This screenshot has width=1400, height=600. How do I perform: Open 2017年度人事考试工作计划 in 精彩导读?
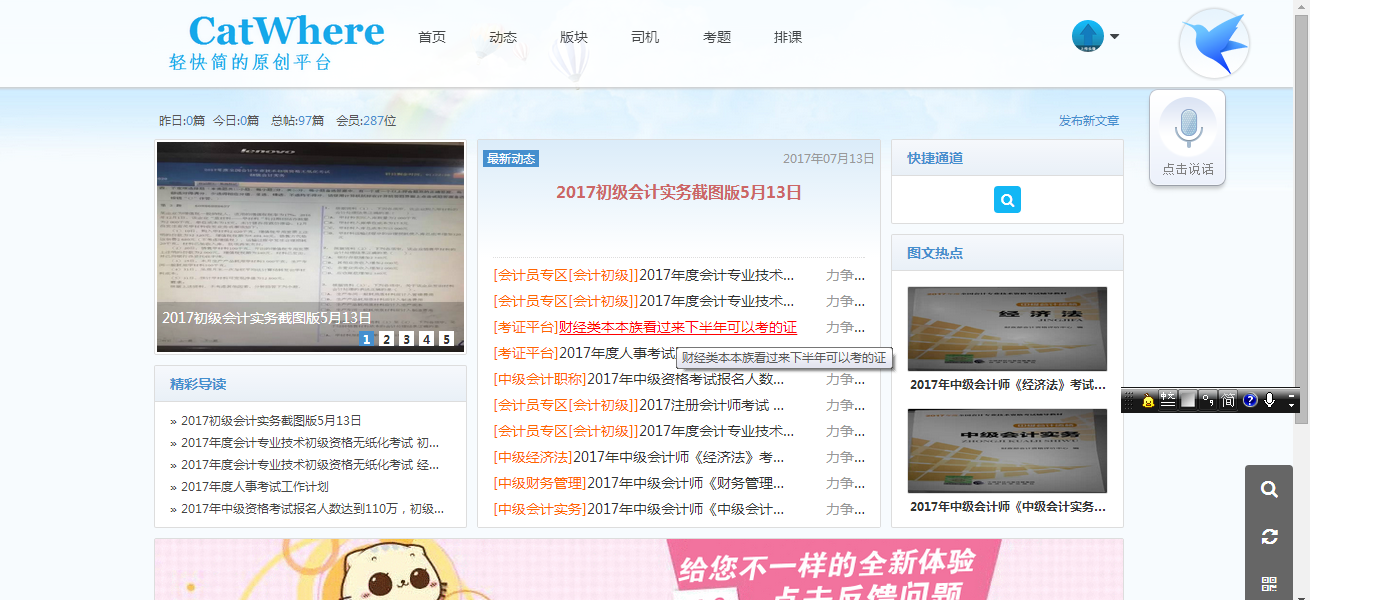point(255,487)
